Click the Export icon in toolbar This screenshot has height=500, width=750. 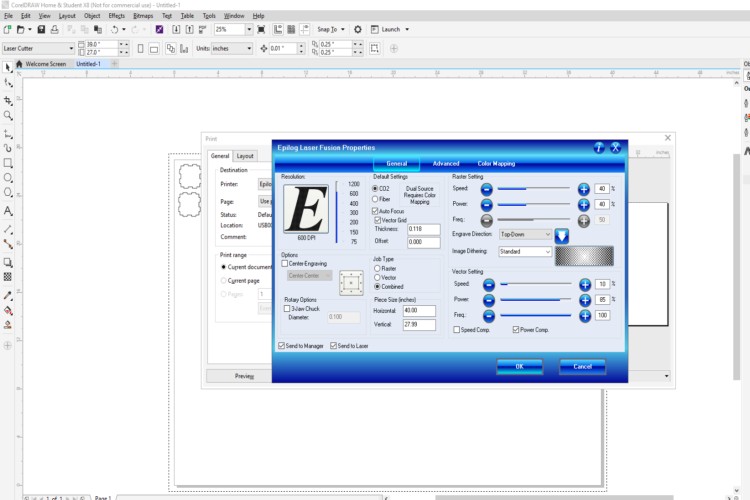(189, 30)
